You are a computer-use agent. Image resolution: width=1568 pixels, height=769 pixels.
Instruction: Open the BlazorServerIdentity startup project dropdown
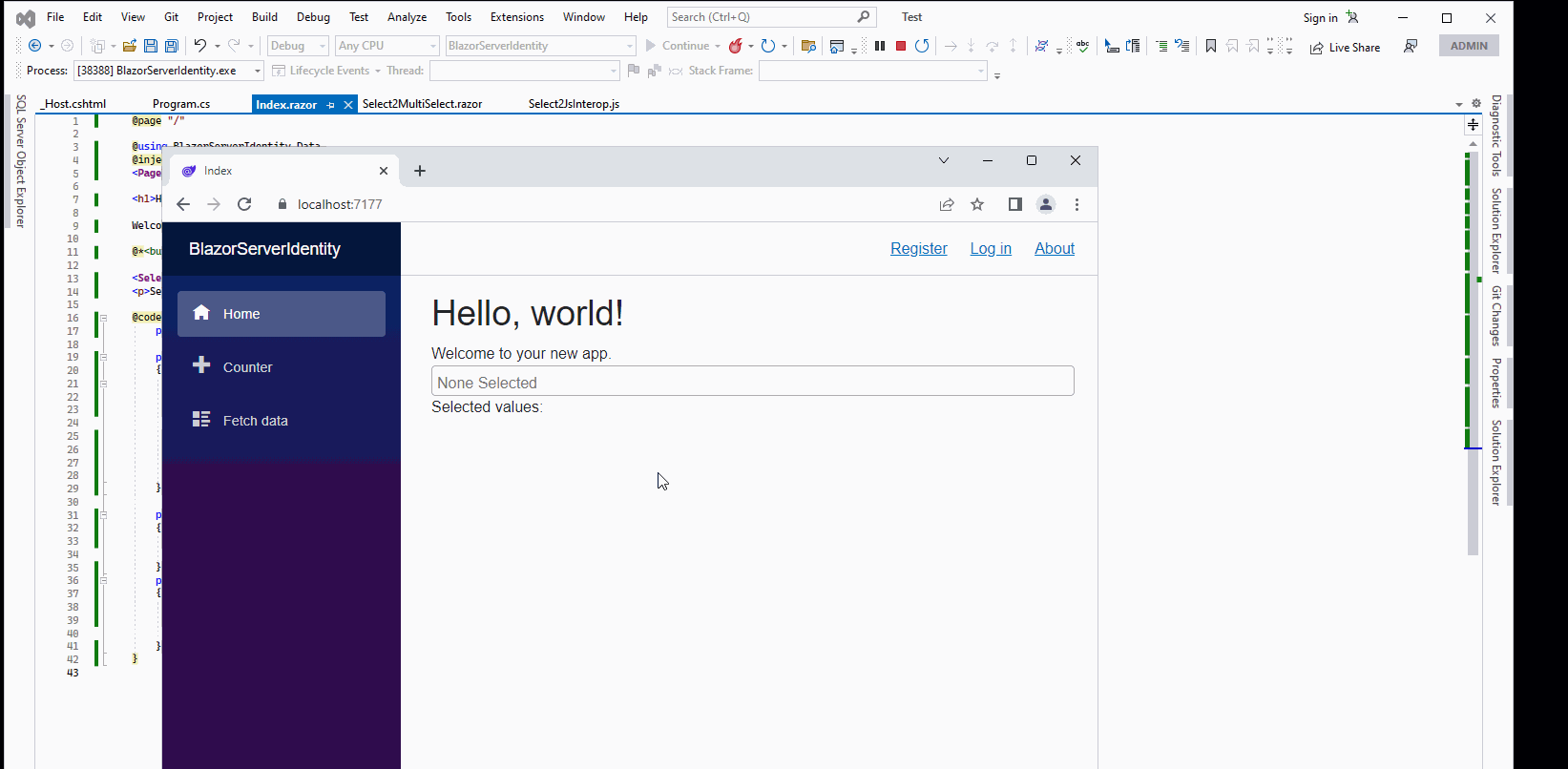coord(540,46)
